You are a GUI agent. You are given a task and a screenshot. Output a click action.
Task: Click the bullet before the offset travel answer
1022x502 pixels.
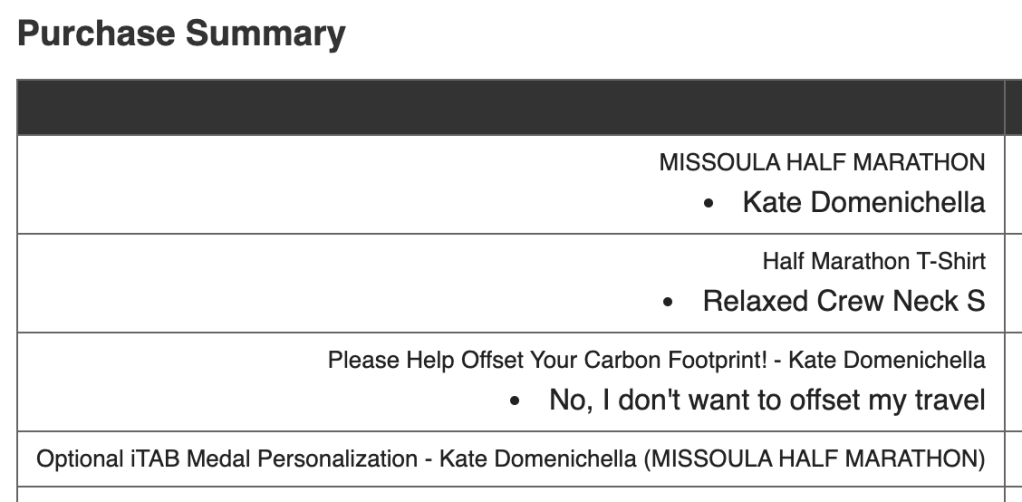[514, 402]
